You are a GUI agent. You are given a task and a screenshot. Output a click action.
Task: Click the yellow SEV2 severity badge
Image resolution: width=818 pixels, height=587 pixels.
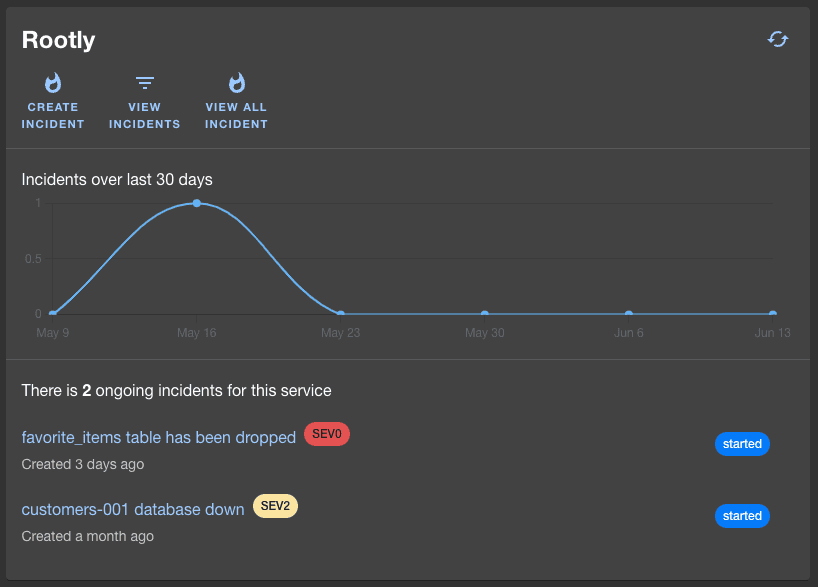click(x=275, y=506)
